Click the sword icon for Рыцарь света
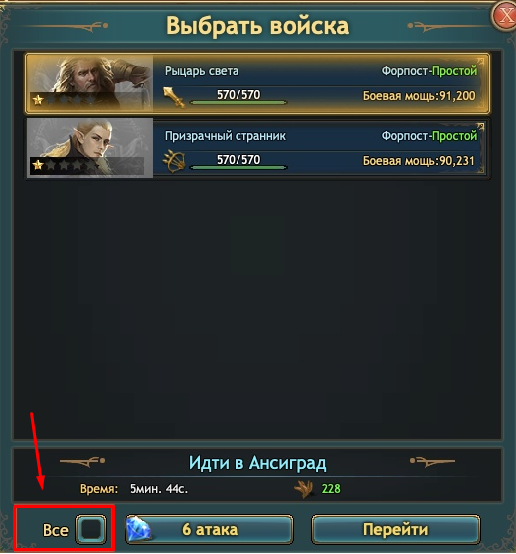516x554 pixels. [174, 97]
